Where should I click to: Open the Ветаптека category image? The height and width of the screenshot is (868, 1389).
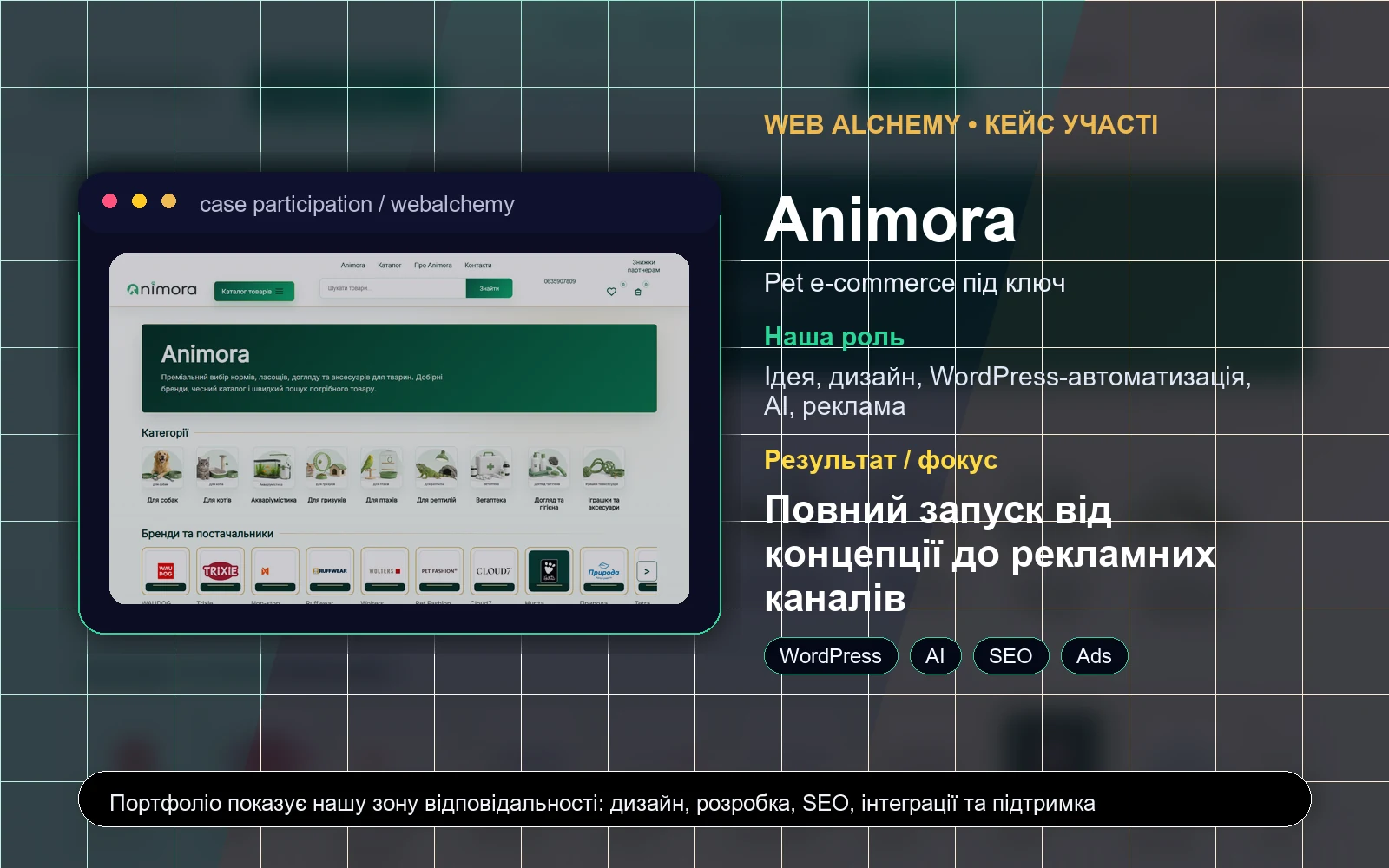[490, 468]
